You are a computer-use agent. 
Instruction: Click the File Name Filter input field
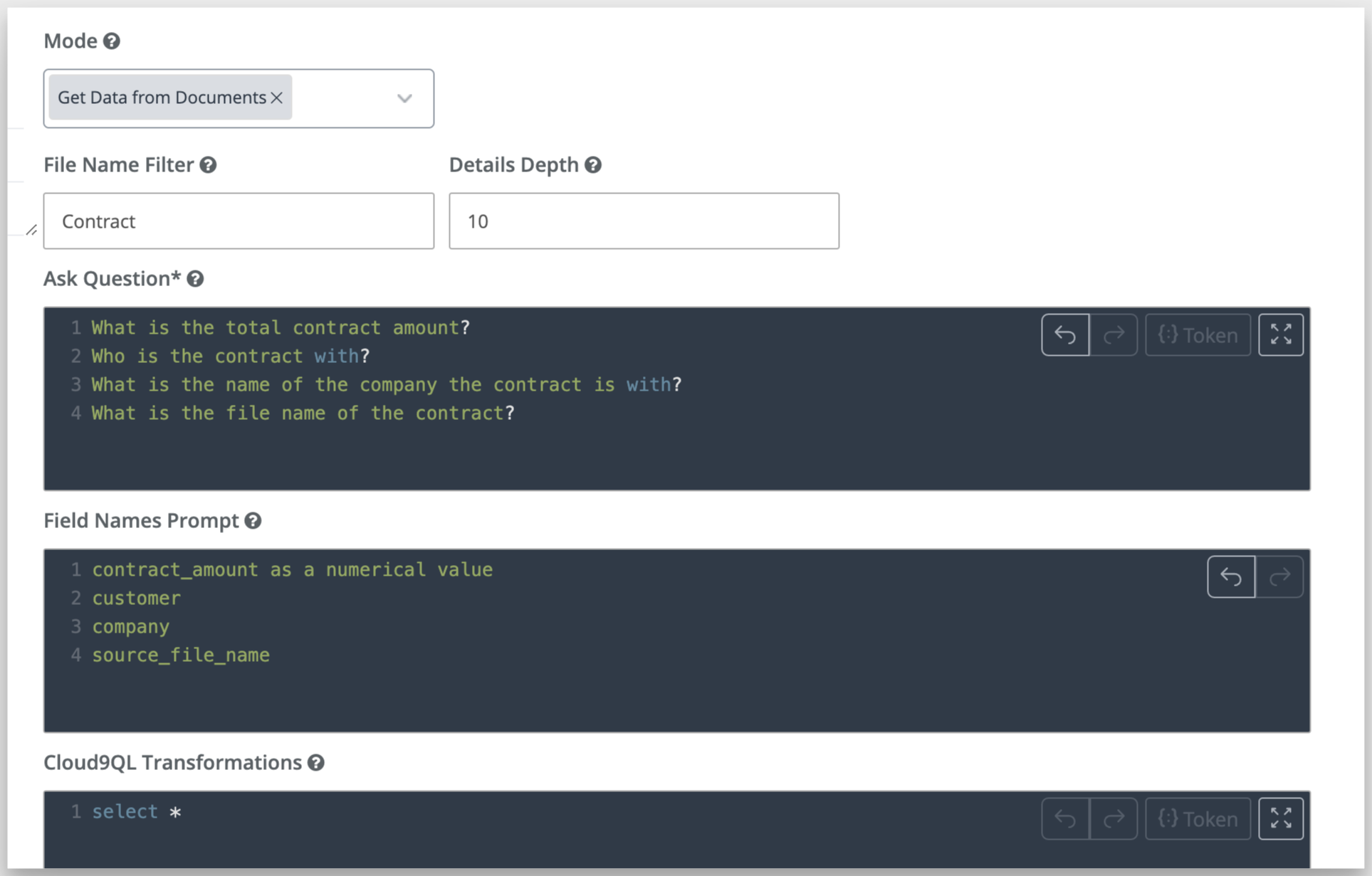click(239, 221)
